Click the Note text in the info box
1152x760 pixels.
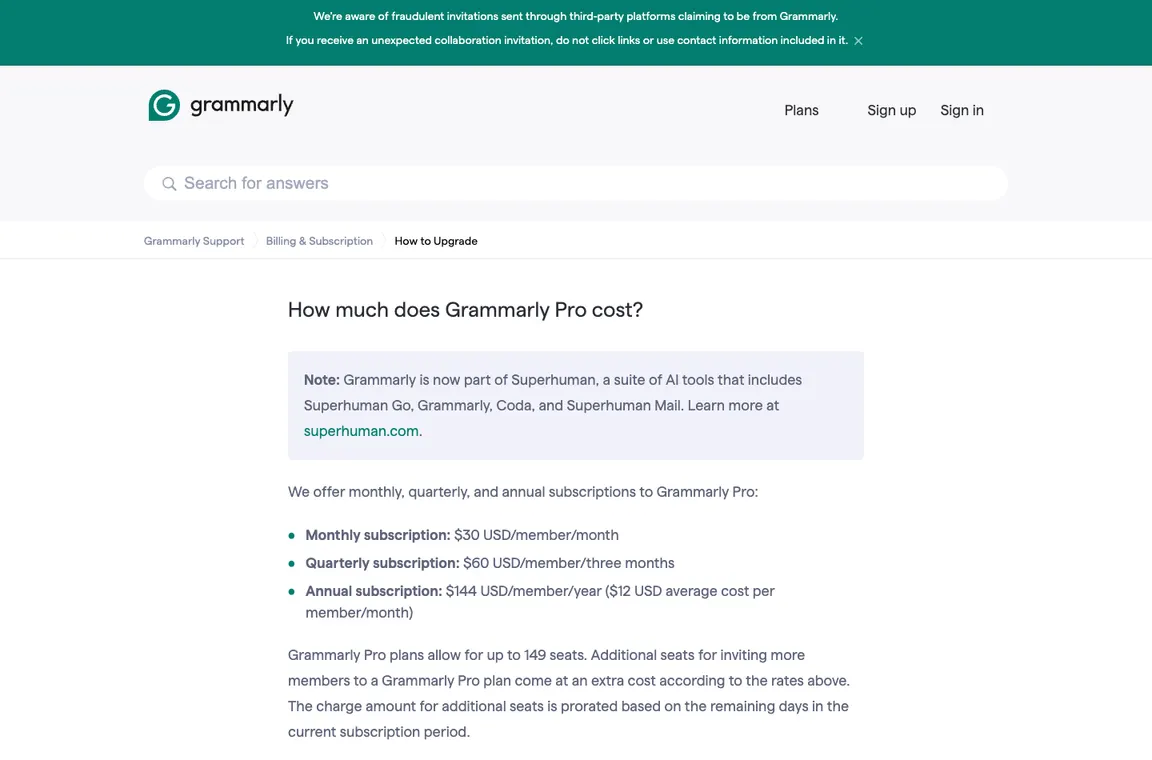coord(552,406)
